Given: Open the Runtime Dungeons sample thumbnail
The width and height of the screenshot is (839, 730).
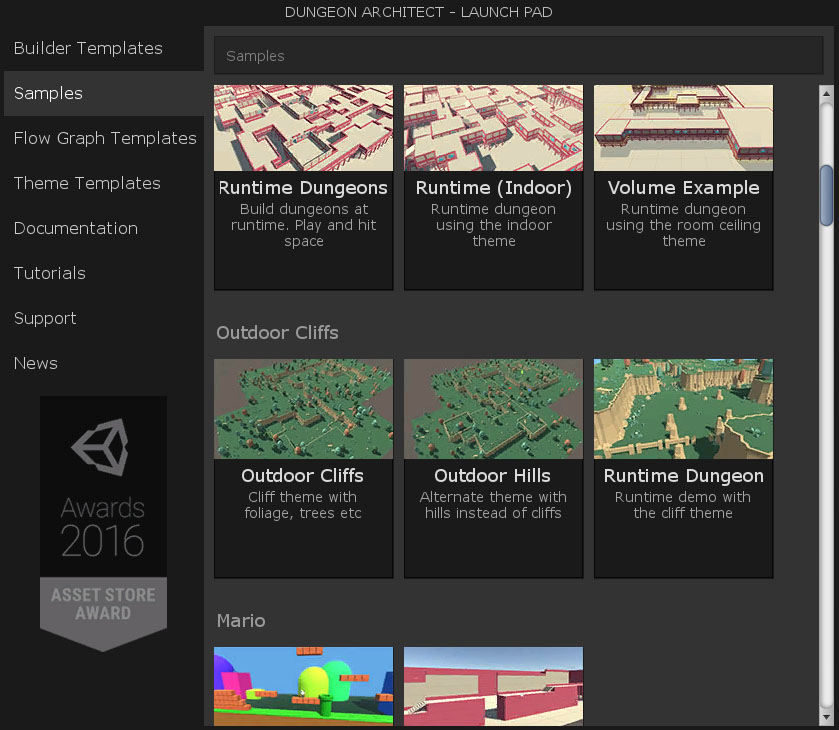Looking at the screenshot, I should pyautogui.click(x=303, y=128).
